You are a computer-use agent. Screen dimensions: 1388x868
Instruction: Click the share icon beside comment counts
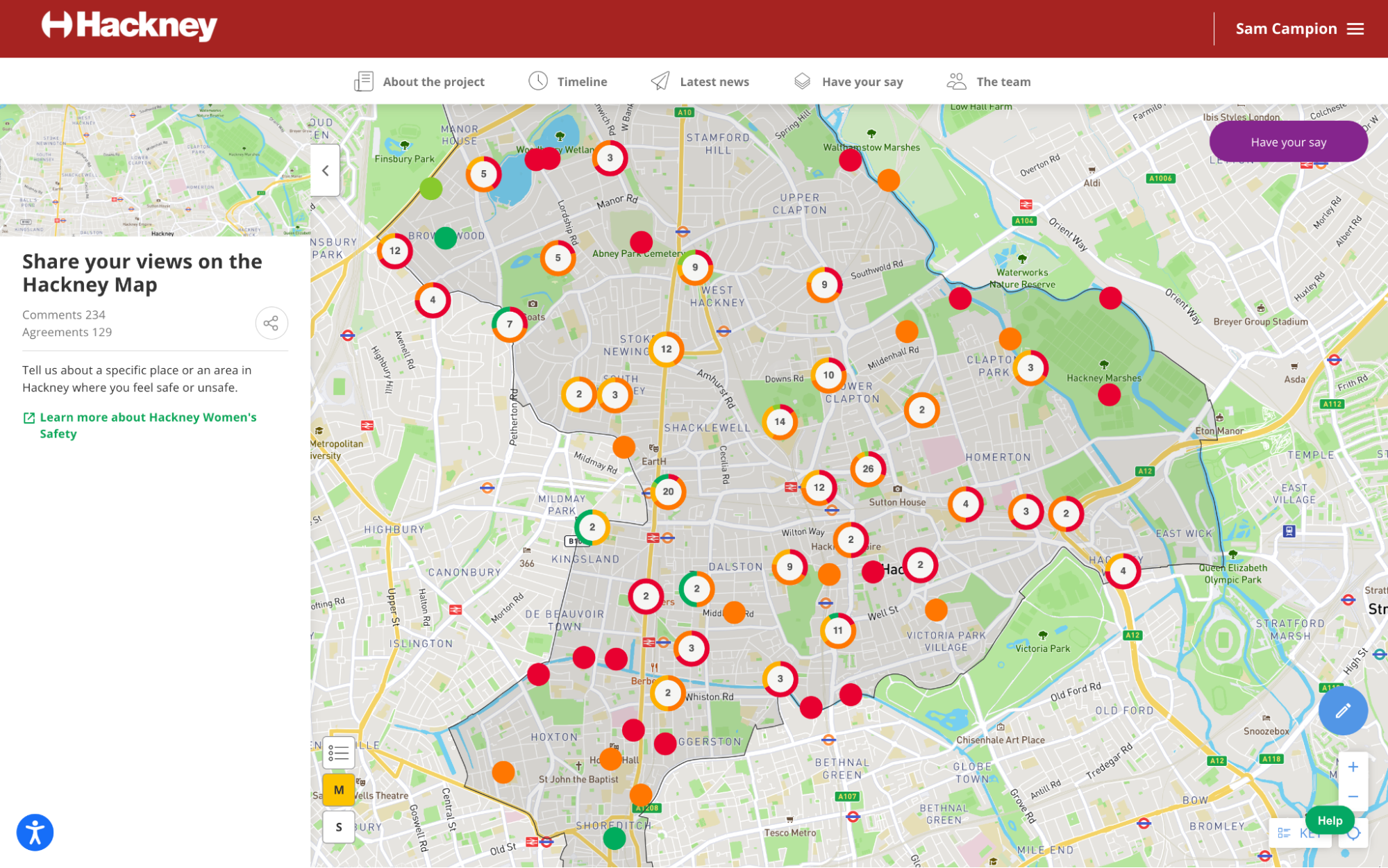coord(271,323)
